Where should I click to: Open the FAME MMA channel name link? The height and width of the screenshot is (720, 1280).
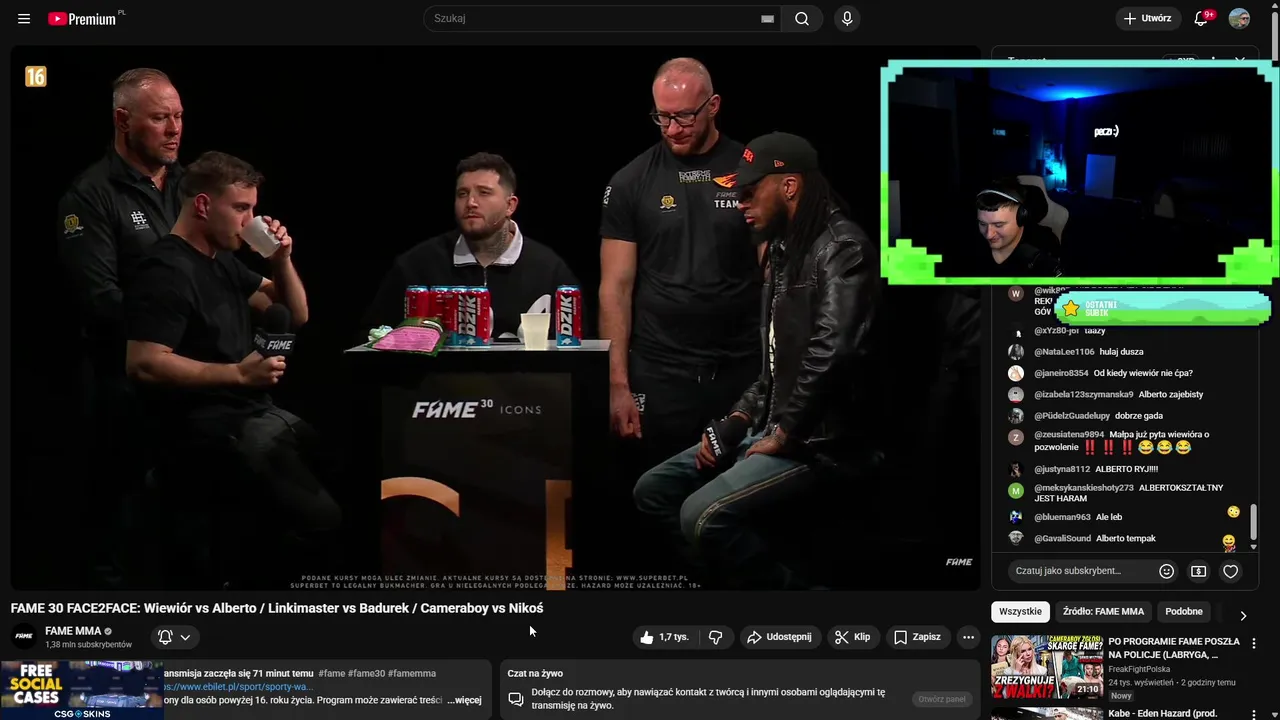(73, 631)
